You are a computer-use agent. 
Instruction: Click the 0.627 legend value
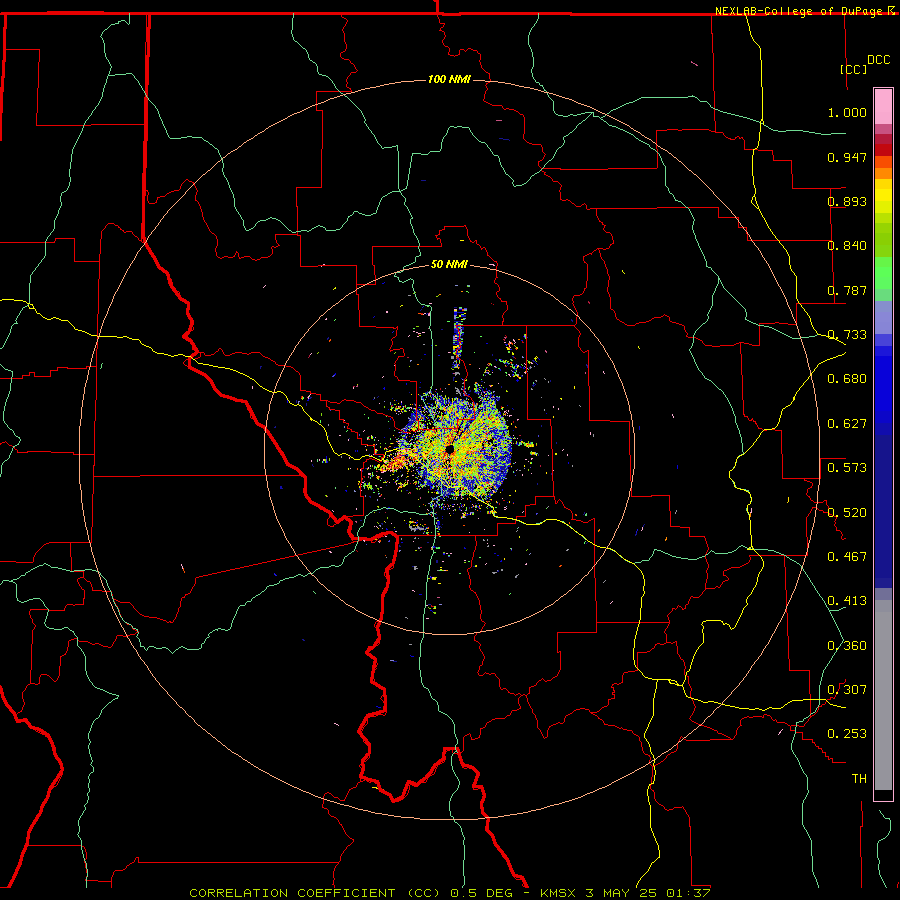pyautogui.click(x=847, y=424)
